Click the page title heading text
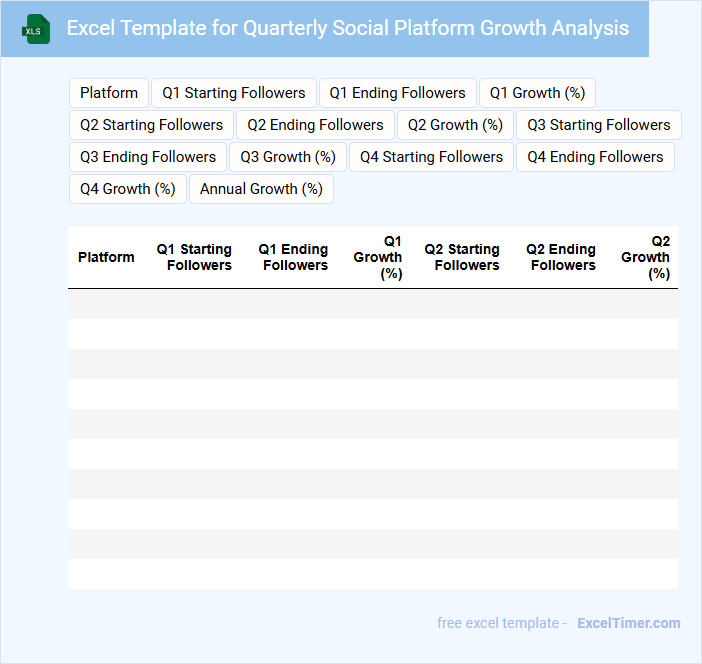The image size is (702, 664). click(x=348, y=28)
